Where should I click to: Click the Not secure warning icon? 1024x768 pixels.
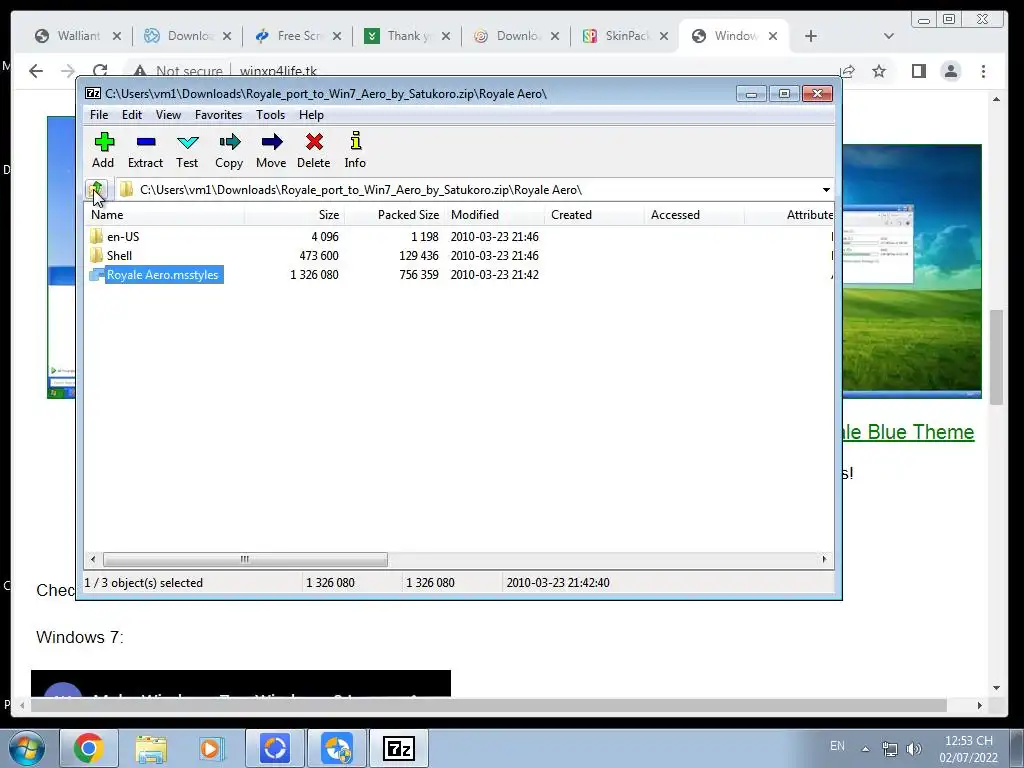(139, 71)
